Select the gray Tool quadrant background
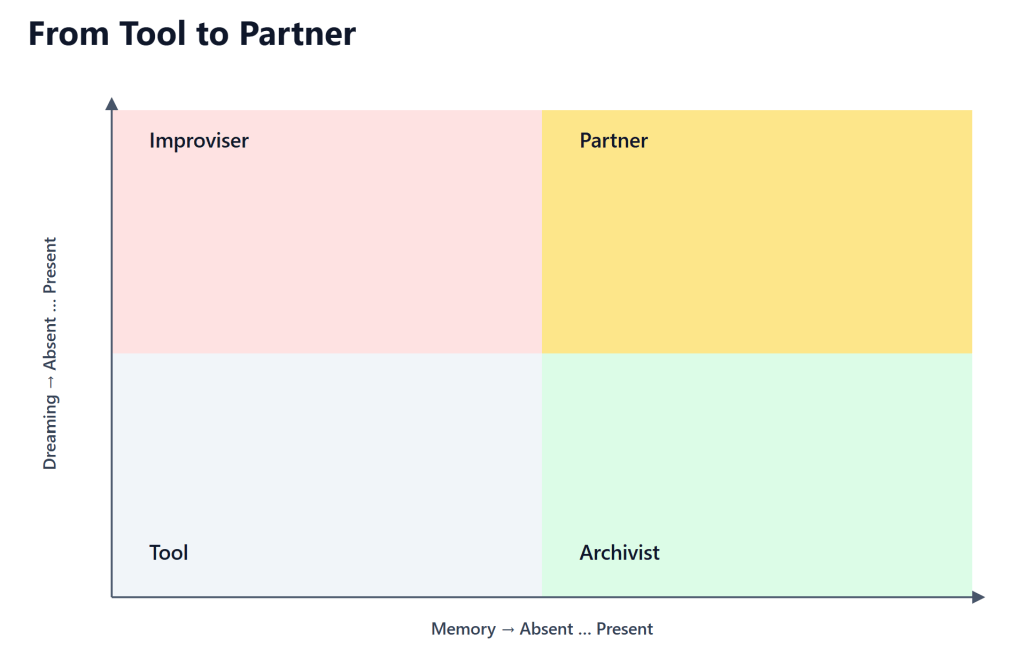This screenshot has height=648, width=1023. coord(326,460)
